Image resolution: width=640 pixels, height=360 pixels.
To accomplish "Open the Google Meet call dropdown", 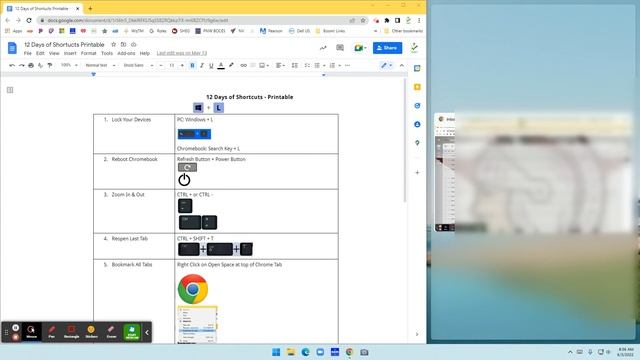I will click(x=360, y=48).
